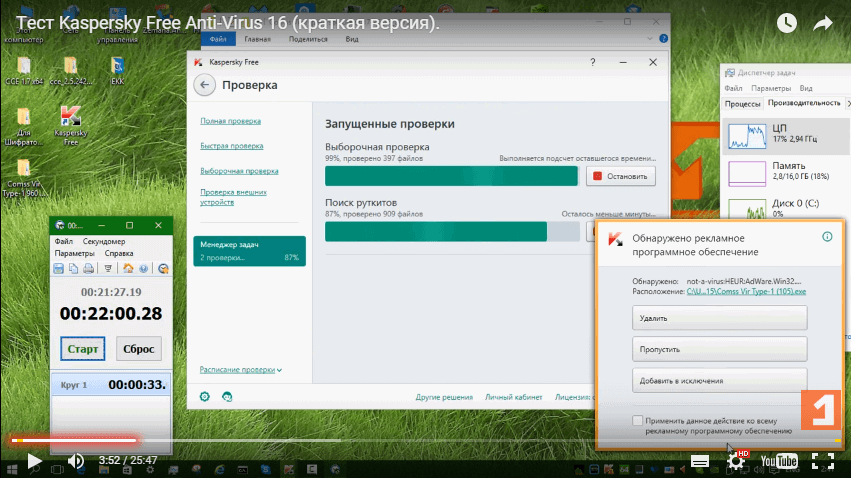Select the Comss Vir Type-1 960 folder
Screen dimensions: 851x478
(24, 178)
